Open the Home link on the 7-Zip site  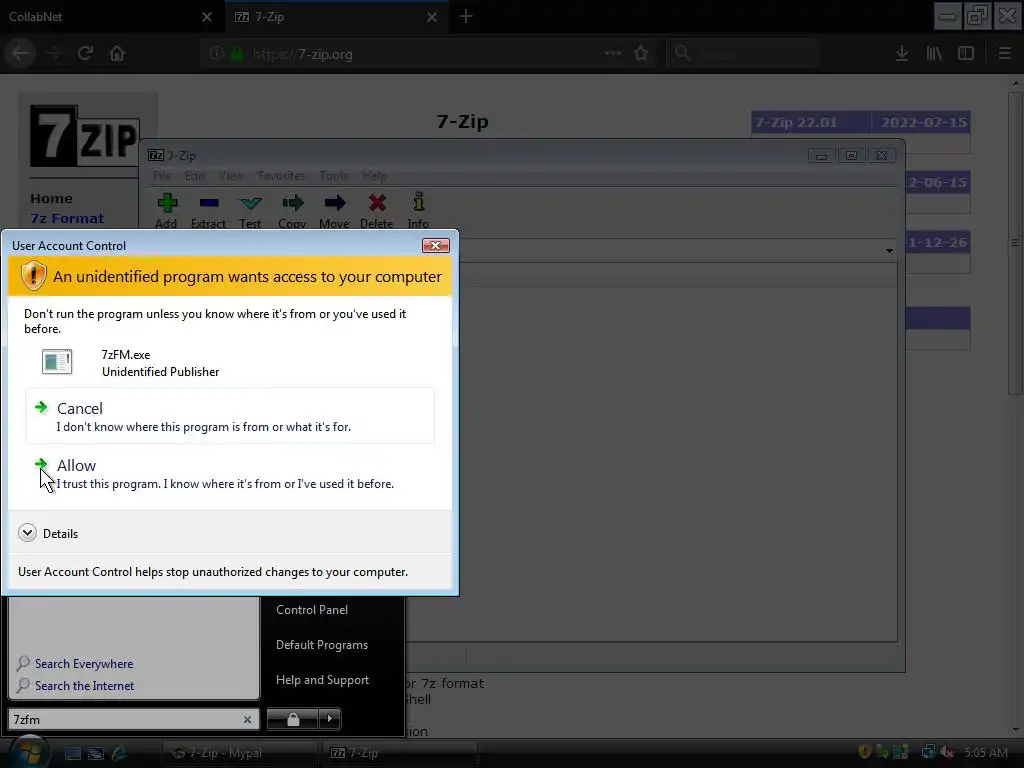click(x=52, y=198)
